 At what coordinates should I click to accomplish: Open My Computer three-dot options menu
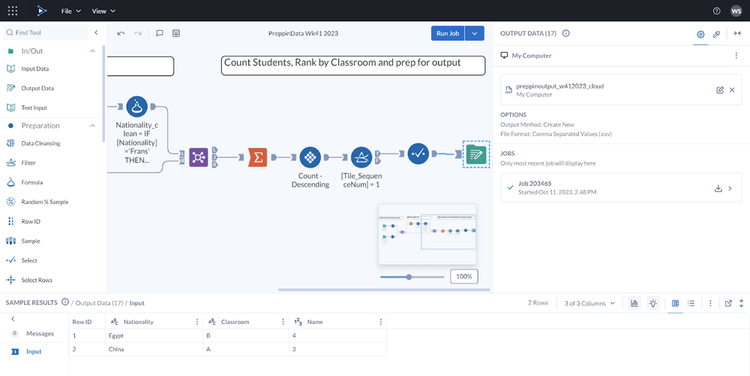click(736, 55)
